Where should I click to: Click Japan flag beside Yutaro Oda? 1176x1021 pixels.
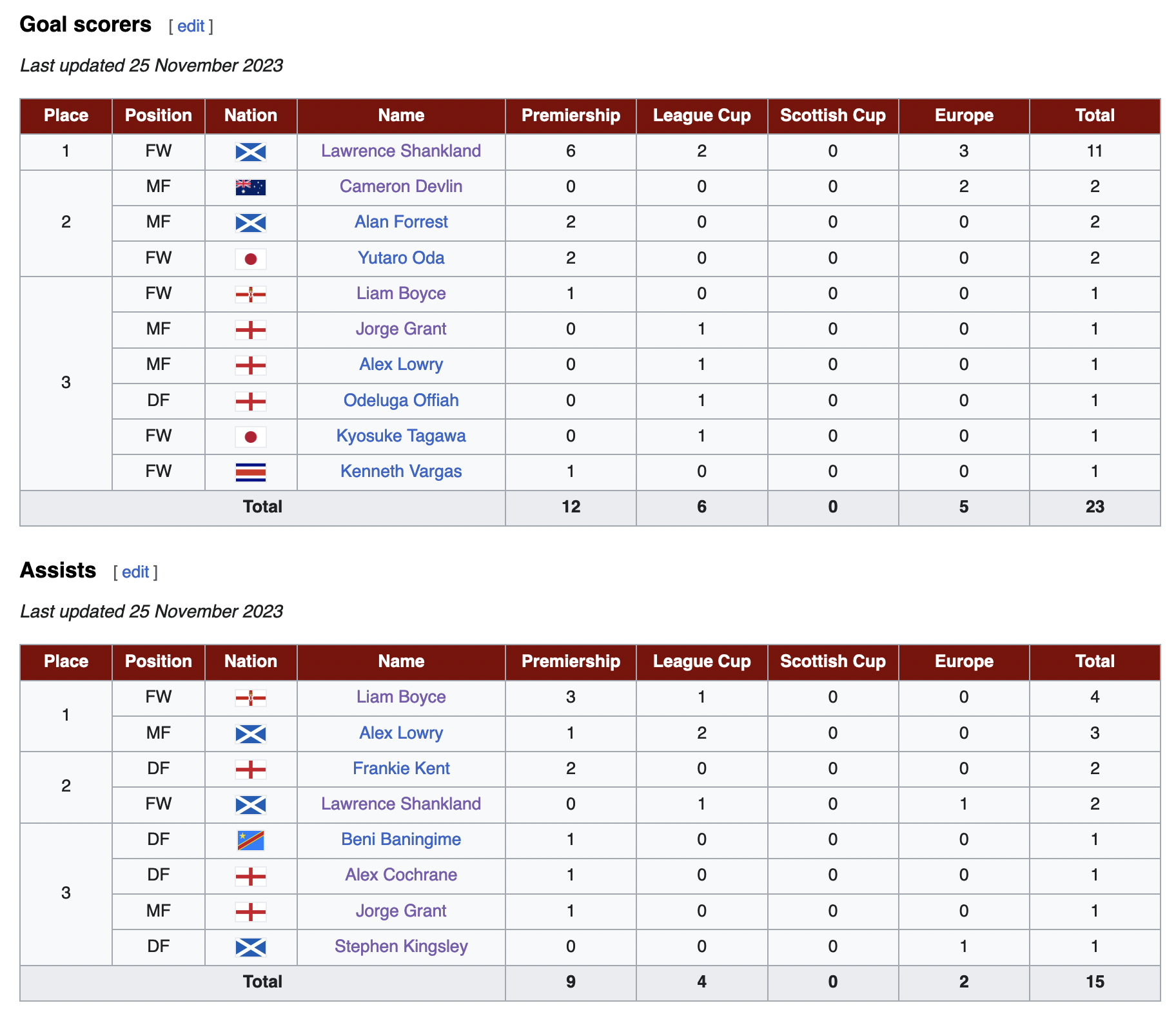tap(250, 259)
